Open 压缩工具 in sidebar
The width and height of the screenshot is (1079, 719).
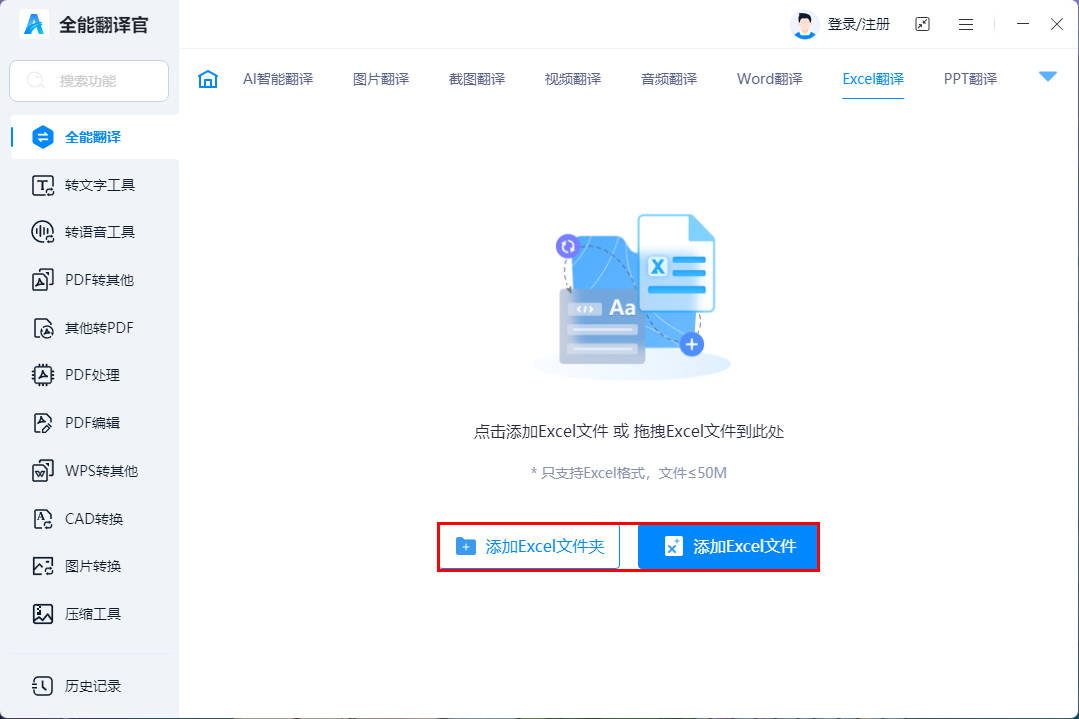click(x=95, y=614)
